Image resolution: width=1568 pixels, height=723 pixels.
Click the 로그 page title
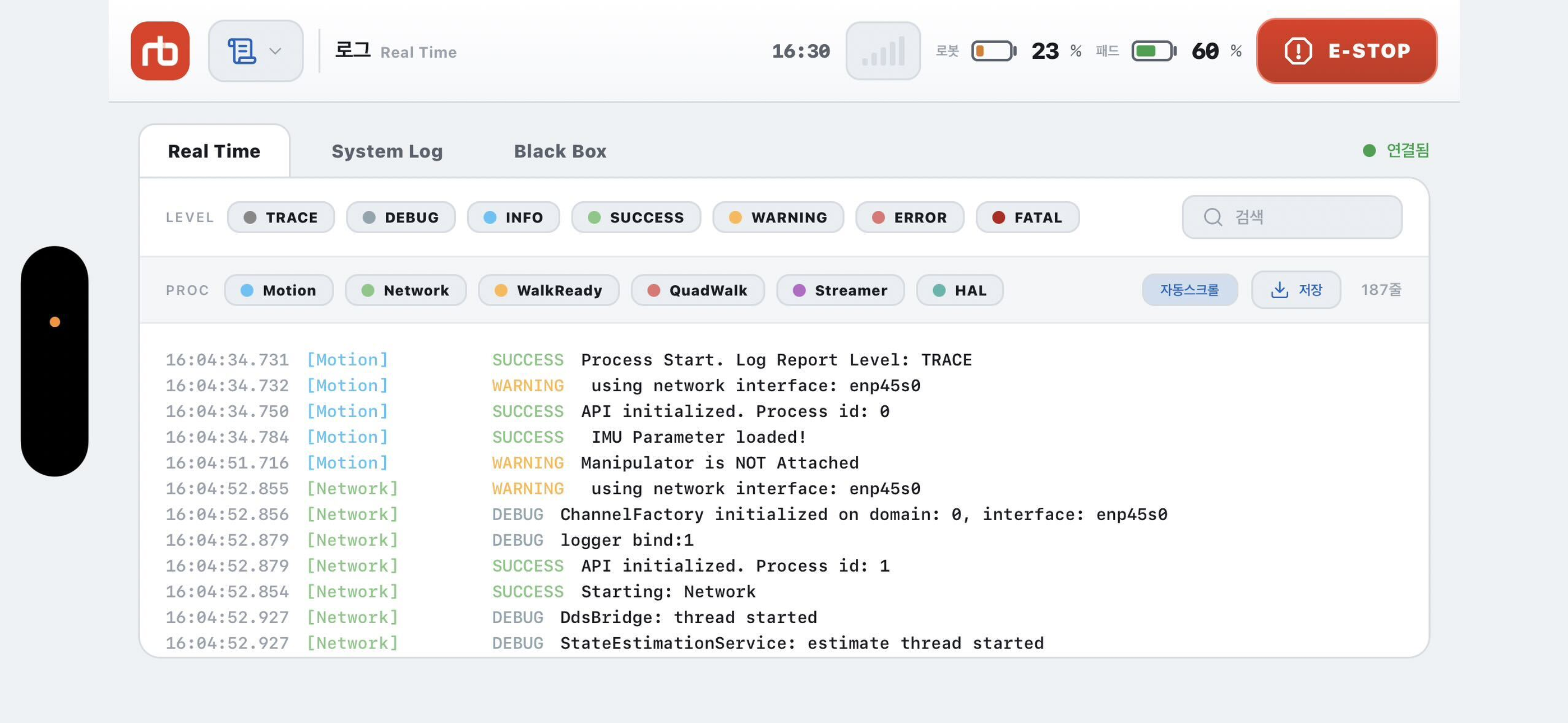point(353,50)
